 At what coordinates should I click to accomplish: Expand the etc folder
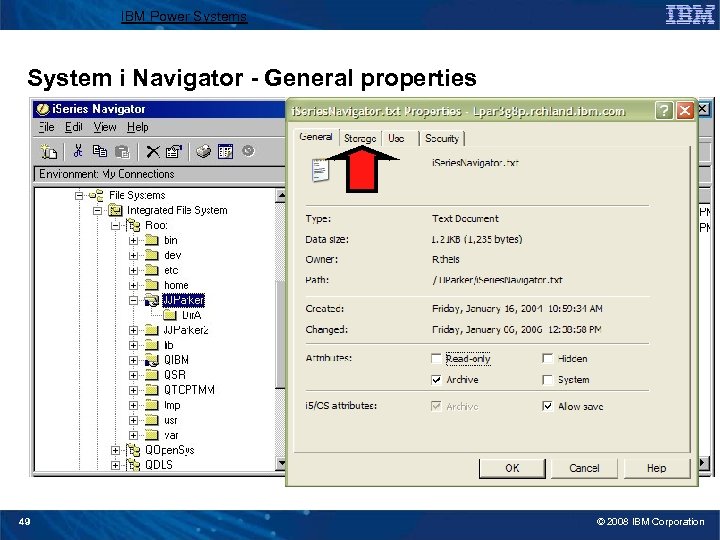tap(133, 270)
